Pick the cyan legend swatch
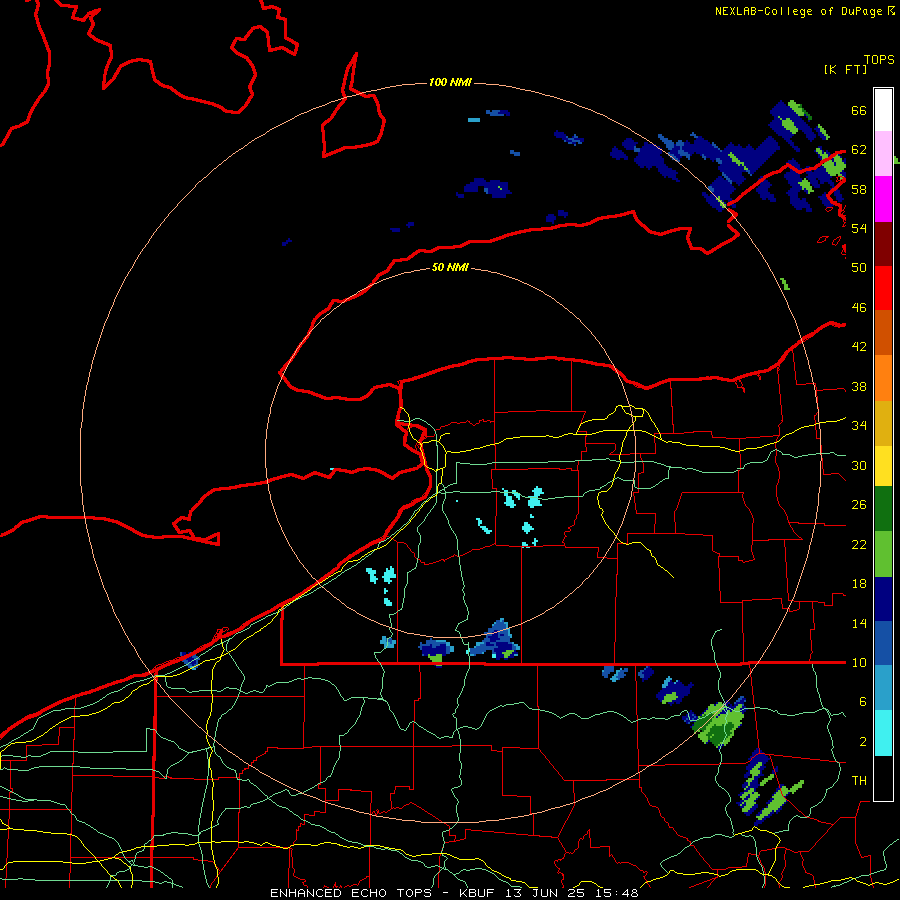 pos(883,733)
